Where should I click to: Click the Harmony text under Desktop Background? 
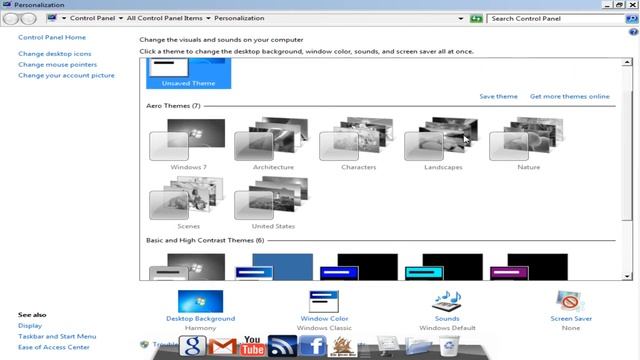click(200, 328)
